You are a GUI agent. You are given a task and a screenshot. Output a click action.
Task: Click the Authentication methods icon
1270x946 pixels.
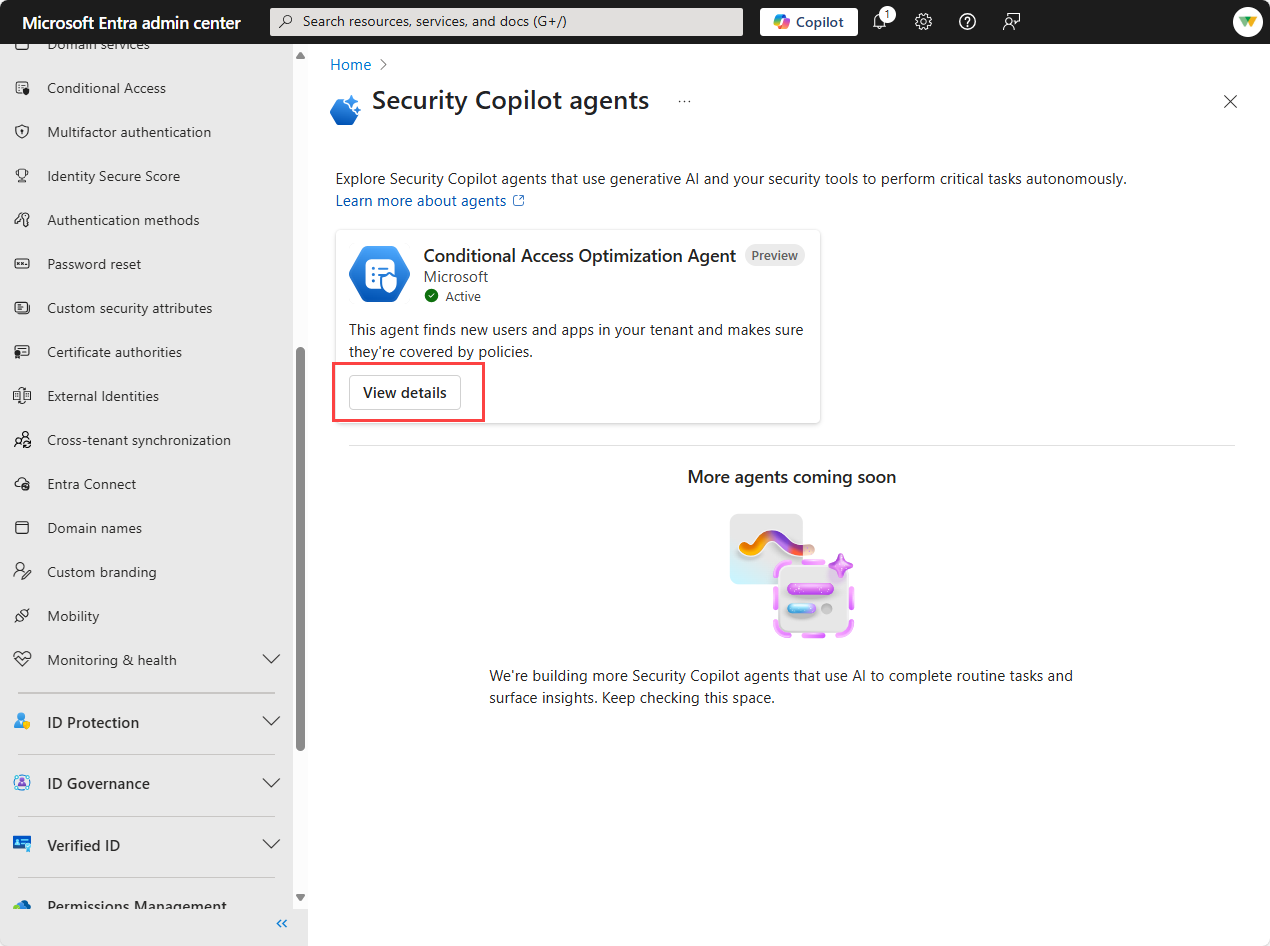tap(22, 220)
